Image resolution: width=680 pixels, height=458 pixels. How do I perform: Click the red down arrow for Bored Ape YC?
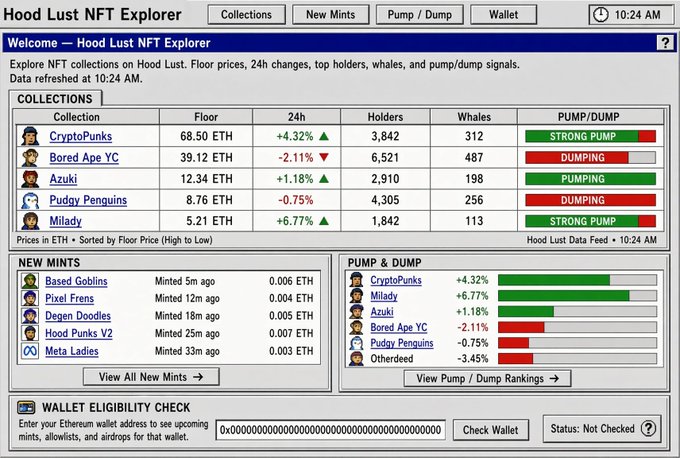pos(324,157)
